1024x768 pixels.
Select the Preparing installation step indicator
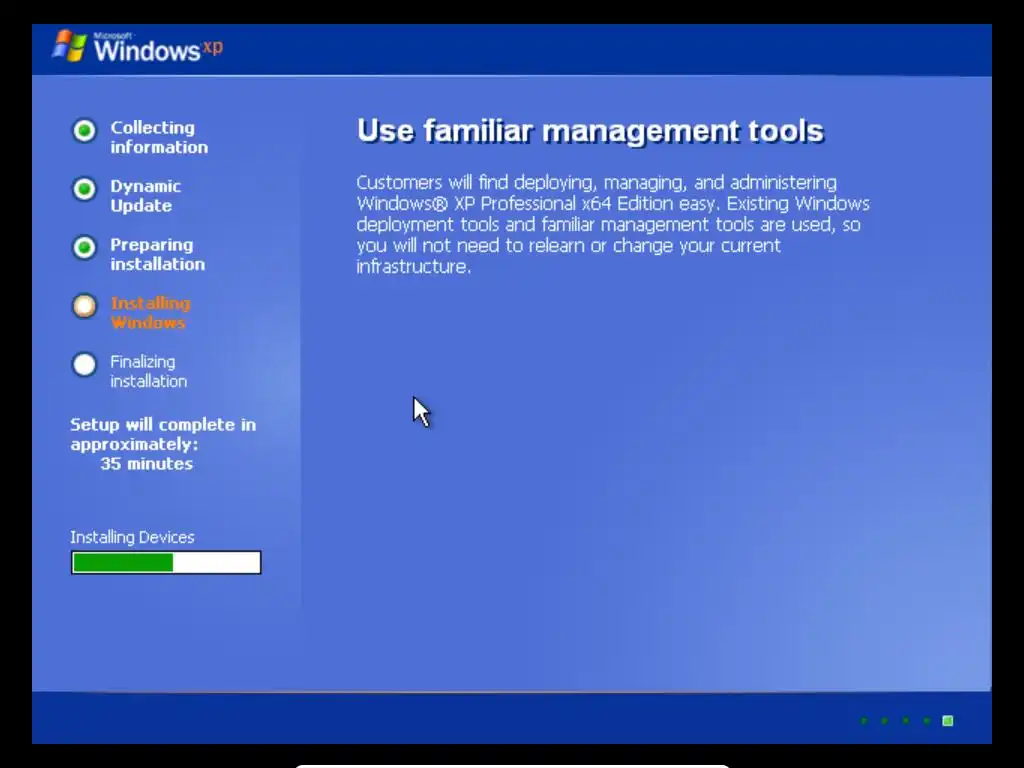(x=84, y=248)
